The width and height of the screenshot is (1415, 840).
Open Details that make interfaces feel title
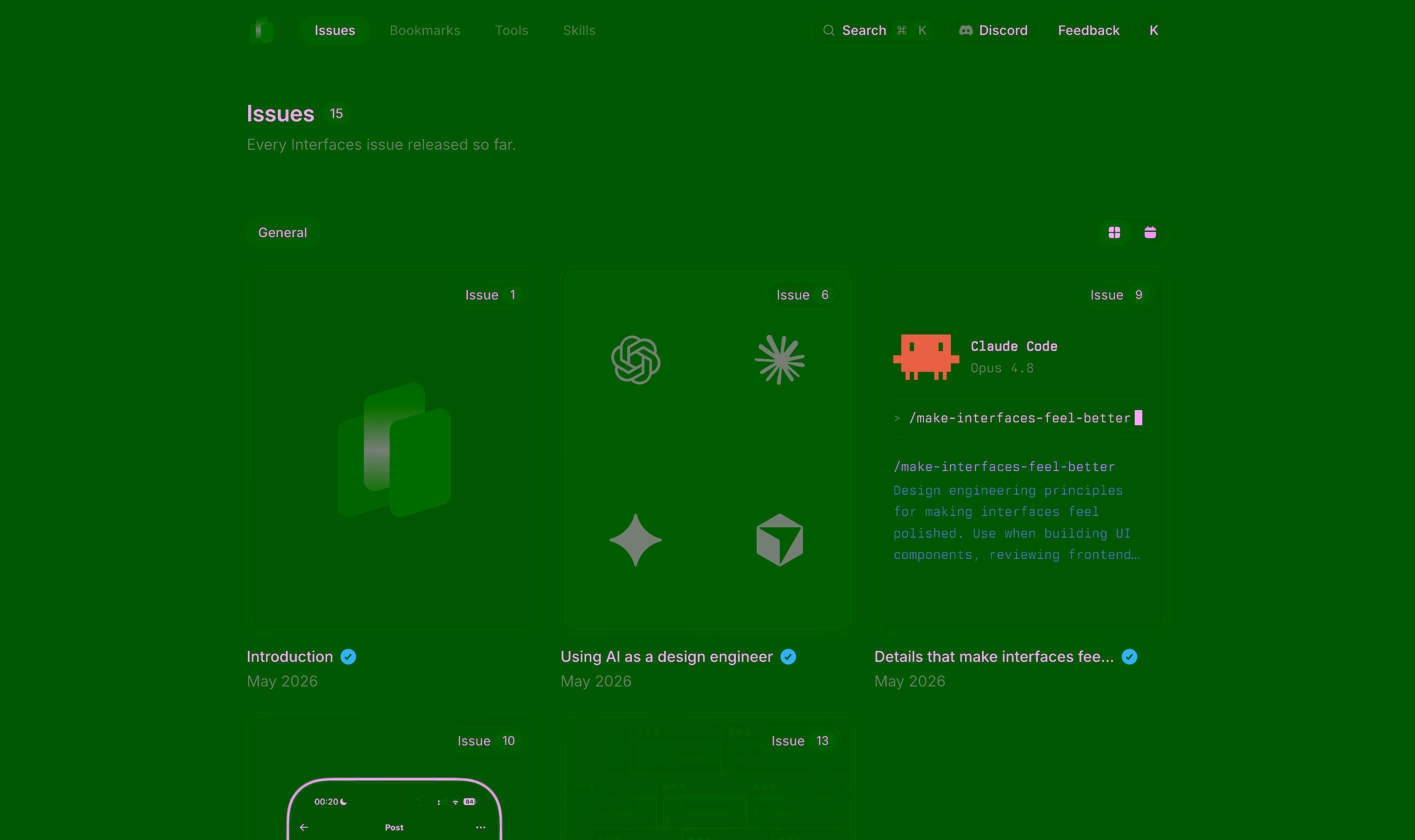click(994, 657)
